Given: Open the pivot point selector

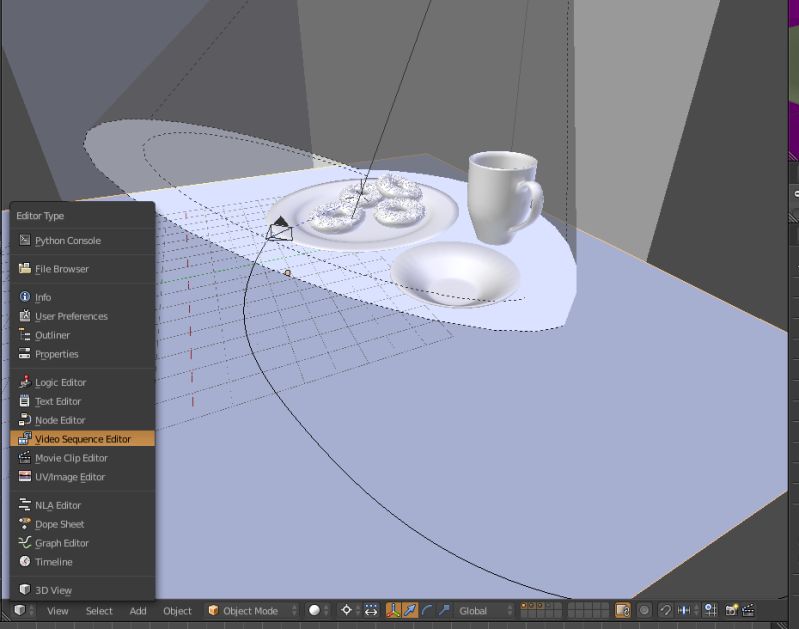Looking at the screenshot, I should (x=350, y=610).
